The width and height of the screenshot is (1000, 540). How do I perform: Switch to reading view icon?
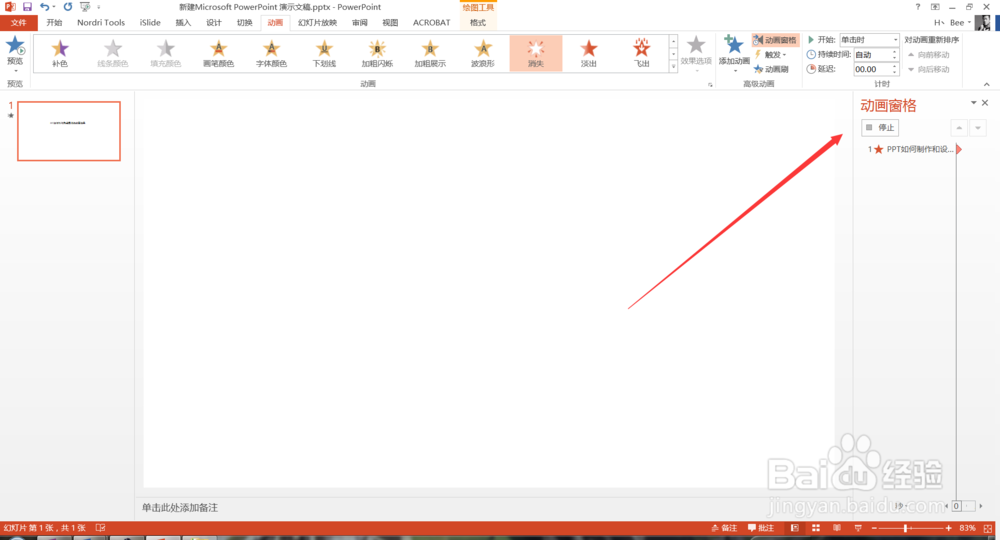coord(837,528)
